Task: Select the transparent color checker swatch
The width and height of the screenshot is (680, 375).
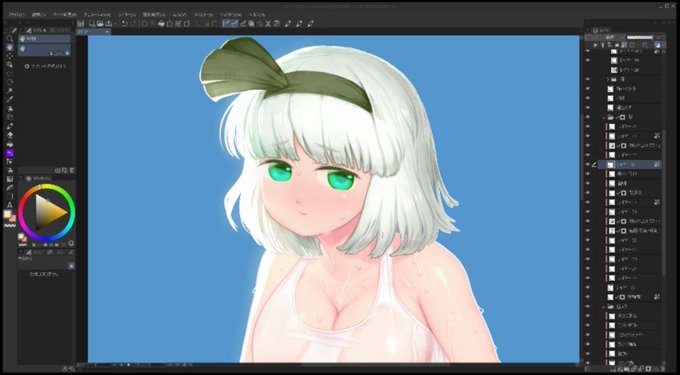Action: point(10,225)
